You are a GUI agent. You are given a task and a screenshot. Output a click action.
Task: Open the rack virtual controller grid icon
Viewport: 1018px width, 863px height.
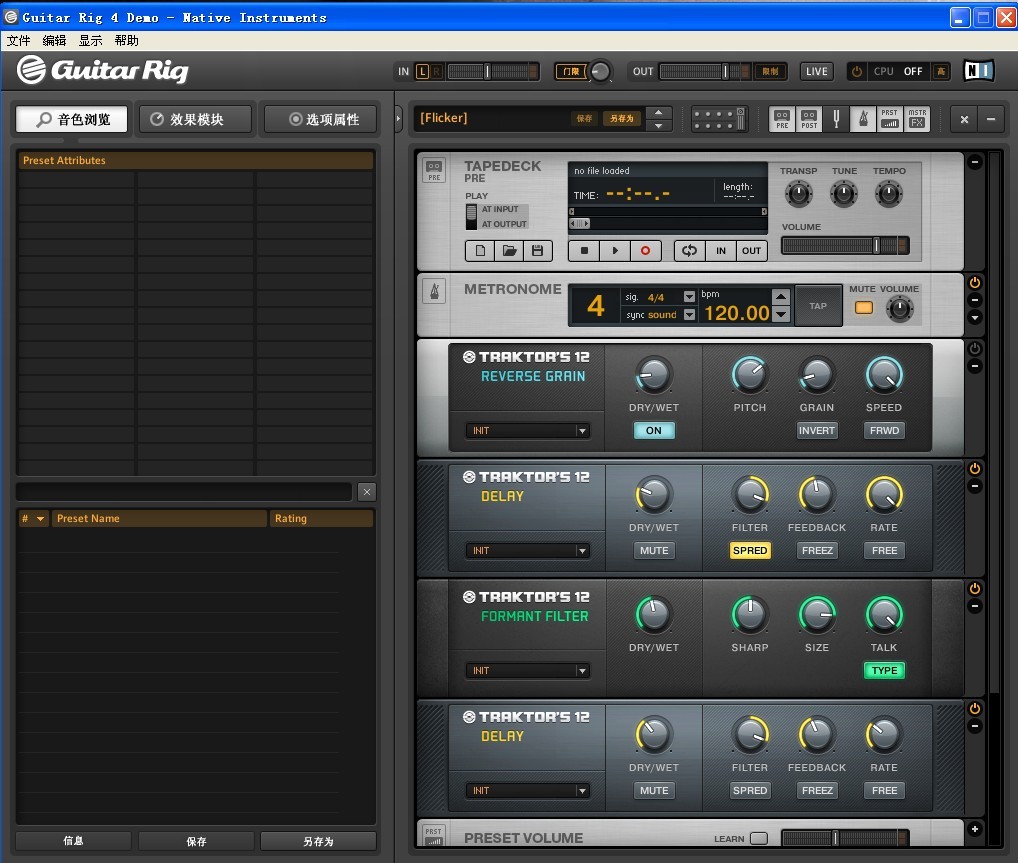coord(719,119)
